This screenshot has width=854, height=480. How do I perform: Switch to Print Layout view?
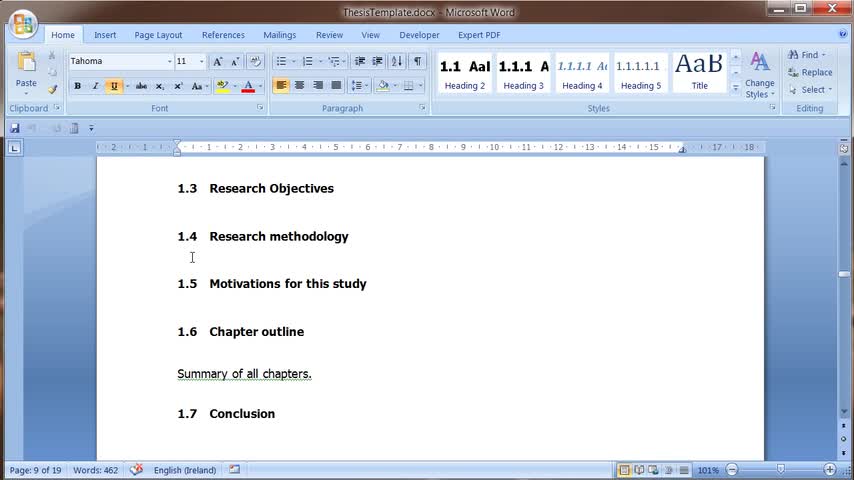(x=625, y=470)
